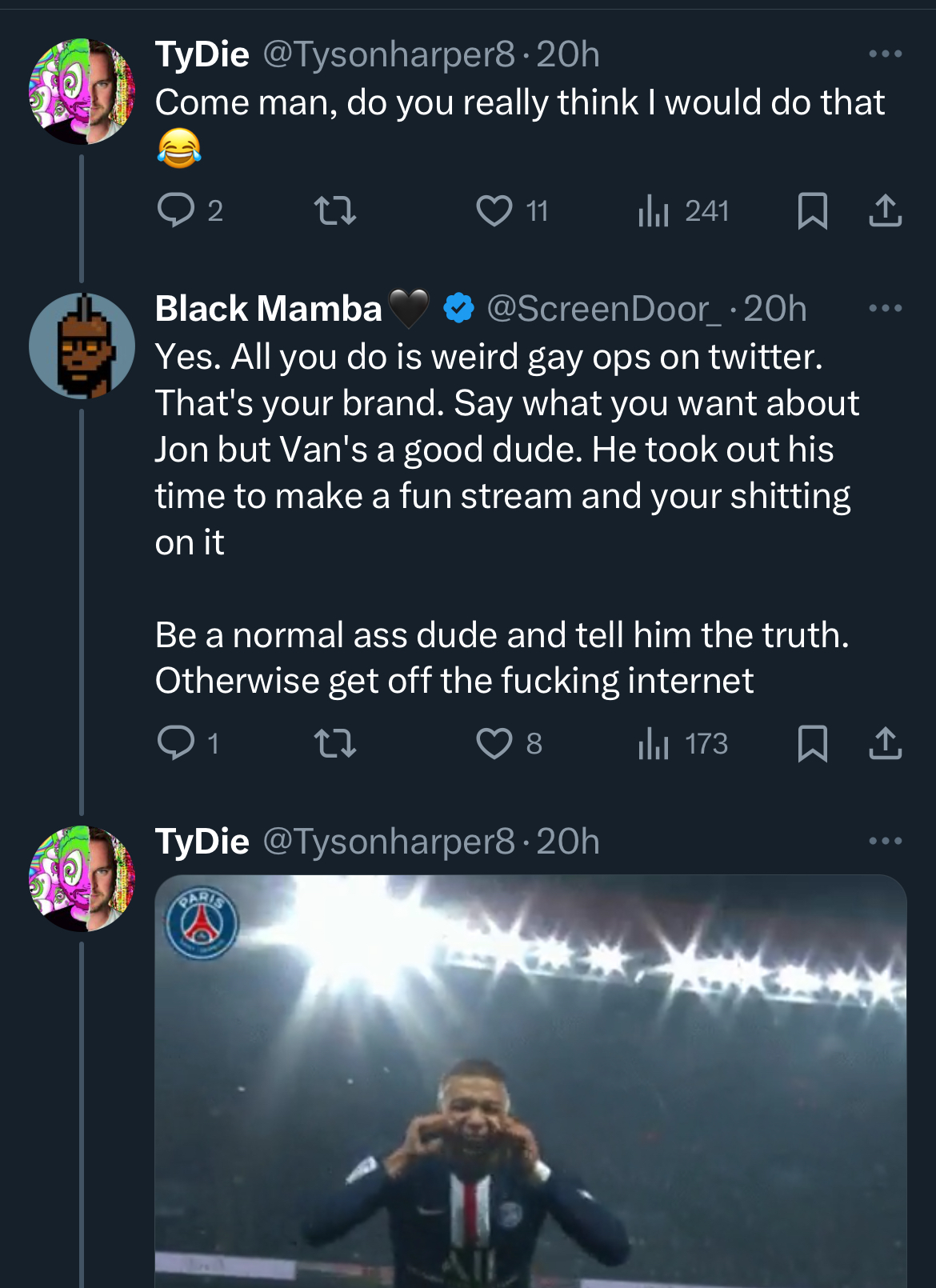This screenshot has height=1288, width=936.
Task: Like TyDie's tweet with 11 likes
Action: pyautogui.click(x=494, y=211)
